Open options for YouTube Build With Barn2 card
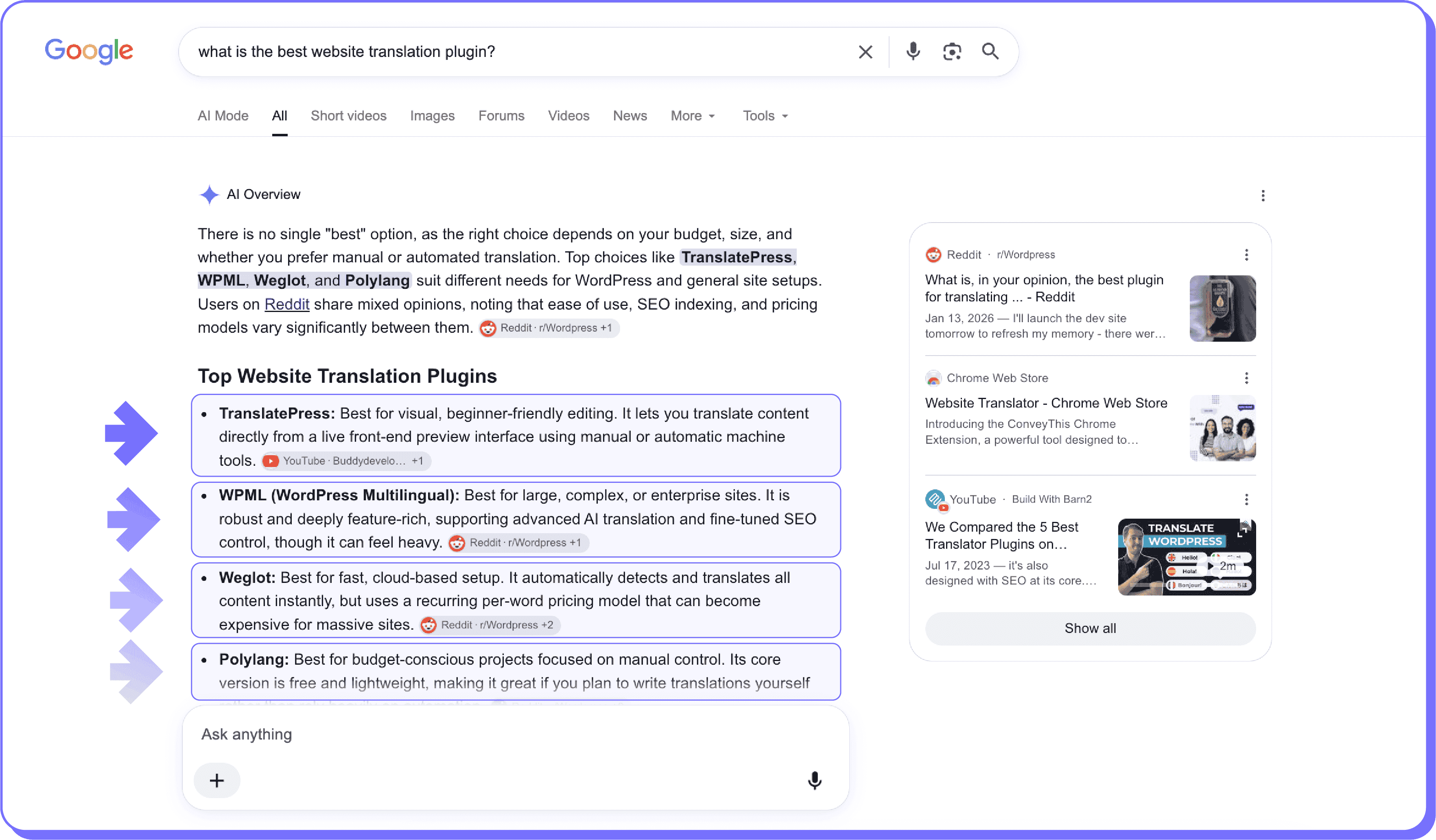This screenshot has width=1436, height=840. pyautogui.click(x=1246, y=500)
